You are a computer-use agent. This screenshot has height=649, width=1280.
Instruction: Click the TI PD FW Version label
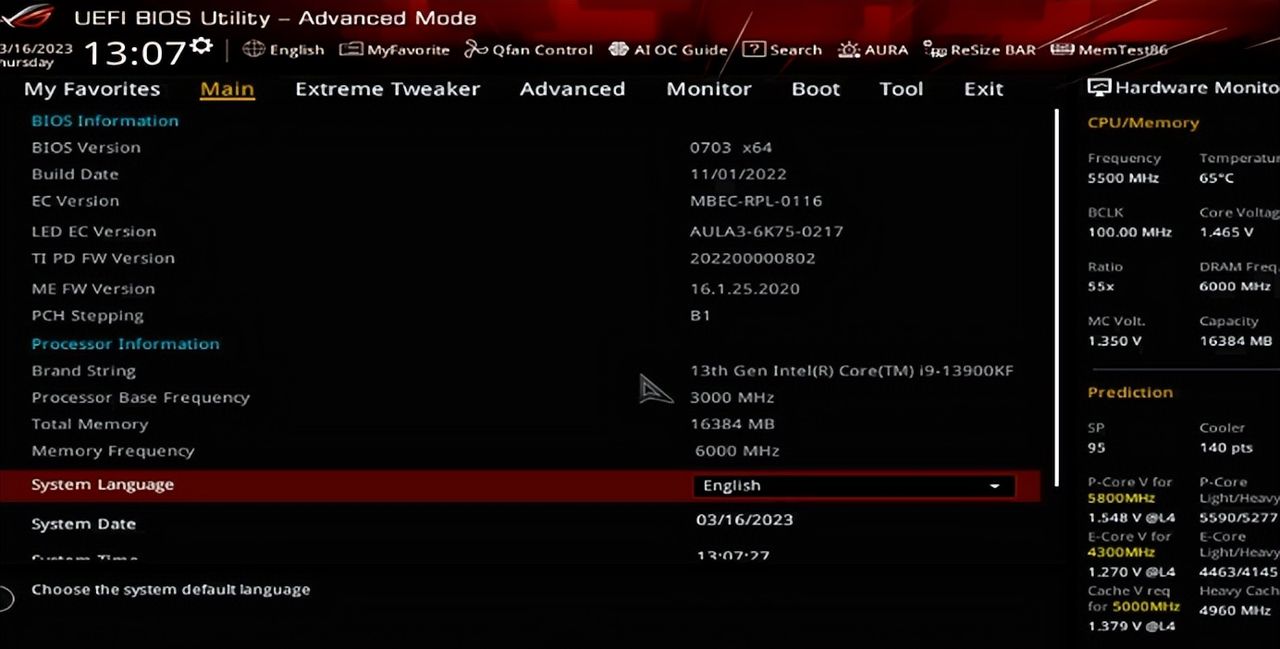(x=103, y=258)
